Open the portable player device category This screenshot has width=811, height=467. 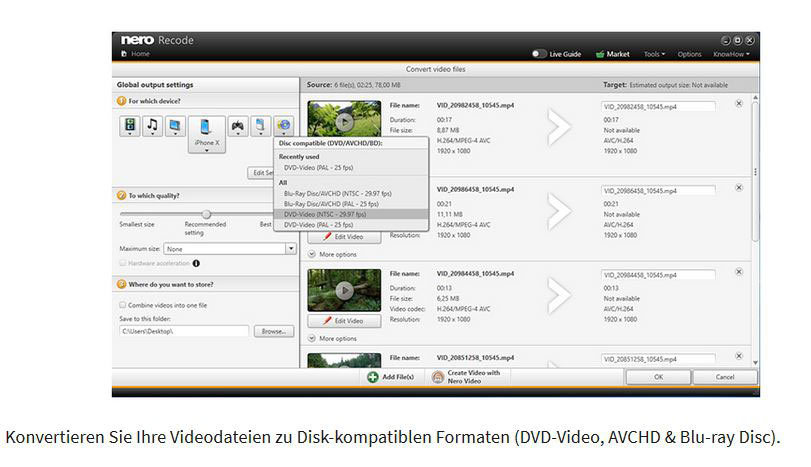tap(261, 126)
